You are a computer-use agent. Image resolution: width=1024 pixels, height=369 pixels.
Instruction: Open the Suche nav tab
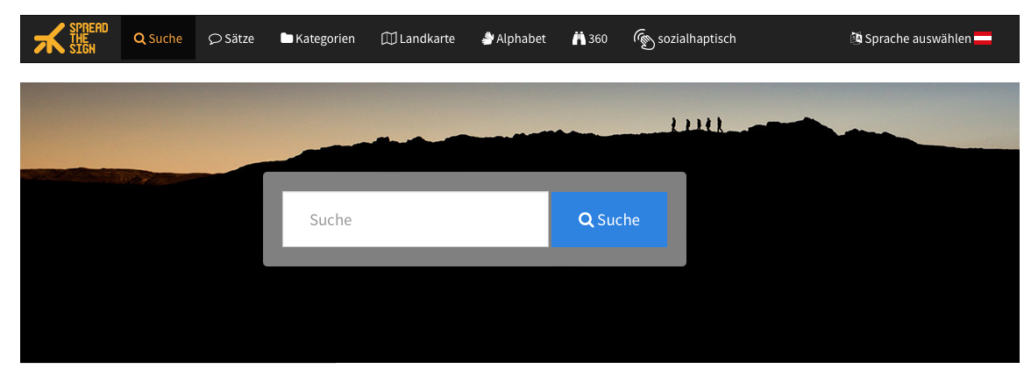pos(158,39)
